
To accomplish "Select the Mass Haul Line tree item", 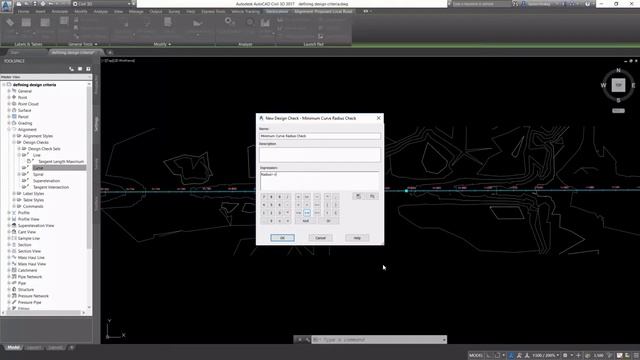I will pos(31,258).
